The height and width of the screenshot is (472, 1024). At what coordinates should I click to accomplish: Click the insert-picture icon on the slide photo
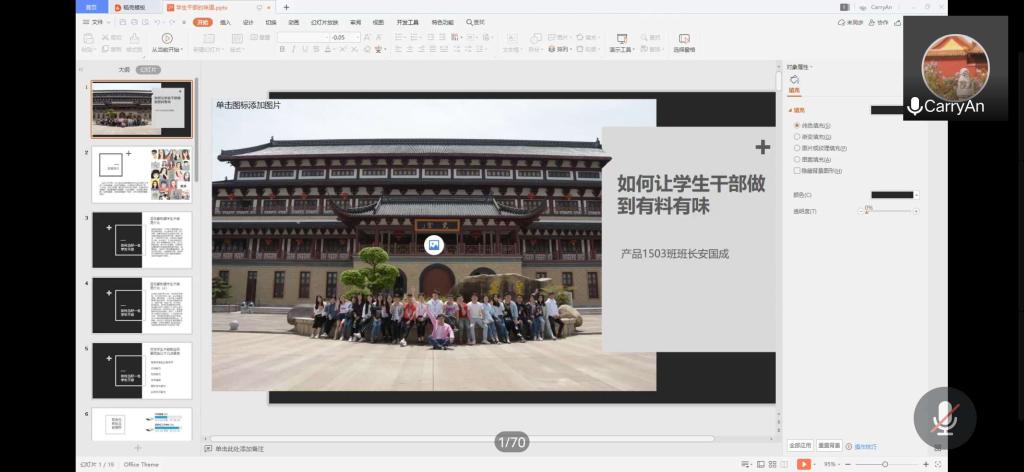point(434,245)
